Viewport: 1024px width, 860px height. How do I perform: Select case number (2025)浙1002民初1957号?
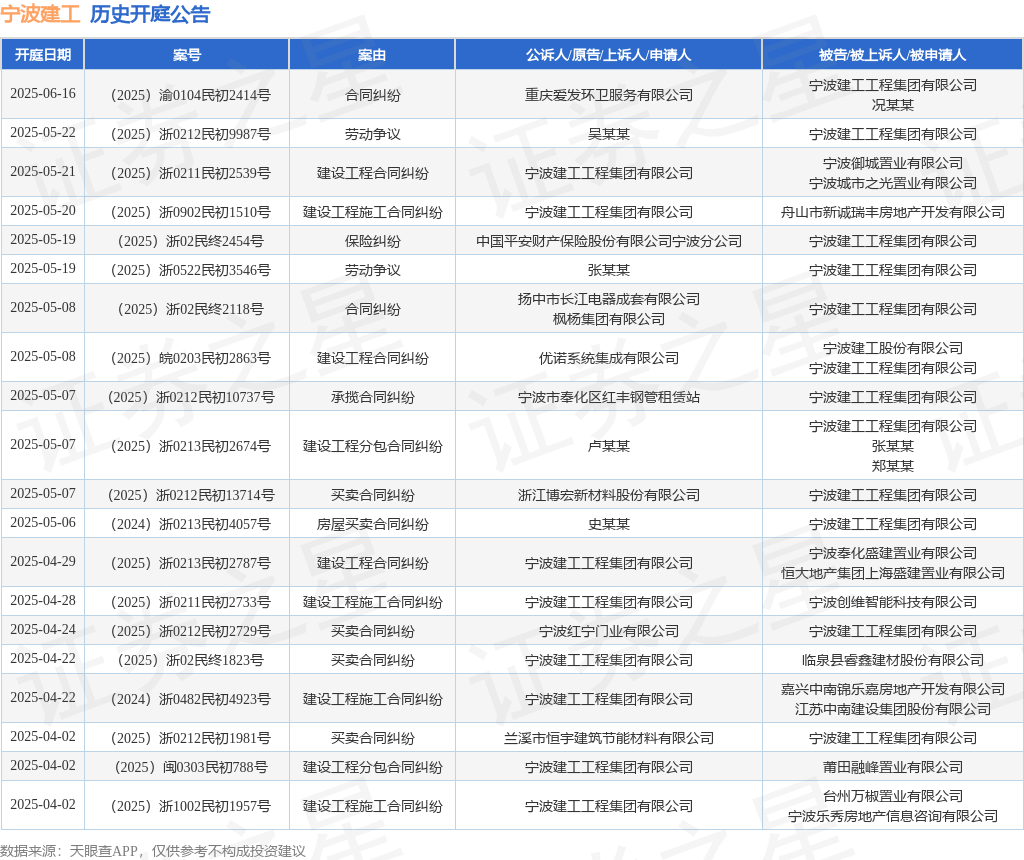pyautogui.click(x=190, y=806)
